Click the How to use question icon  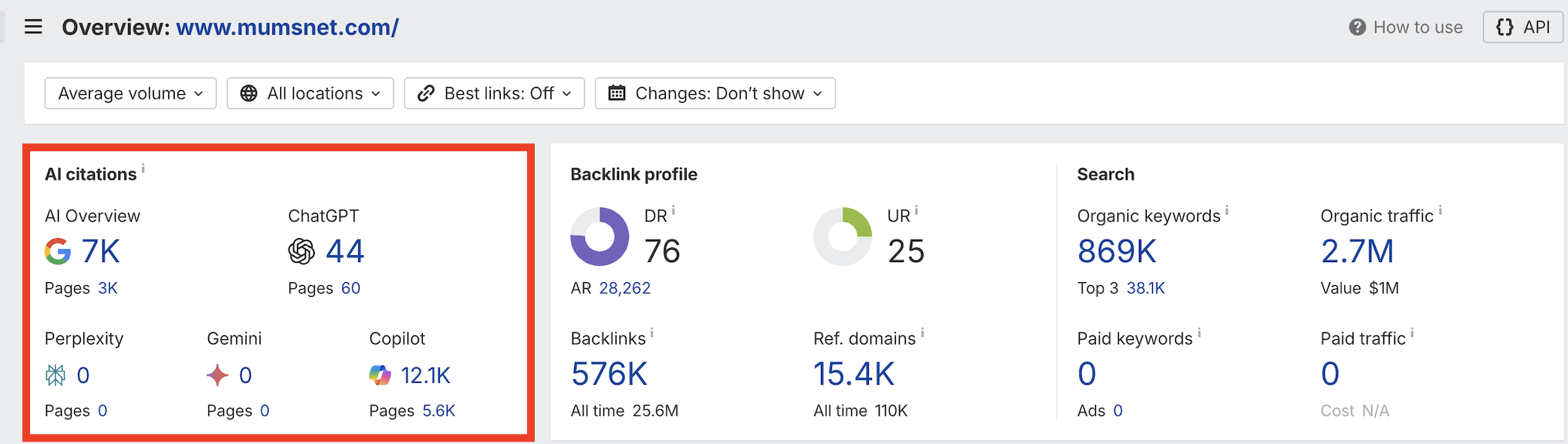(x=1357, y=27)
